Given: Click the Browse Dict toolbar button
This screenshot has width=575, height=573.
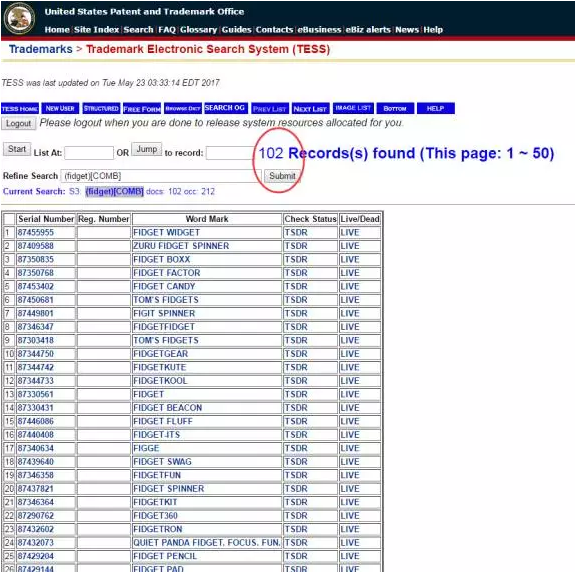Looking at the screenshot, I should [183, 109].
